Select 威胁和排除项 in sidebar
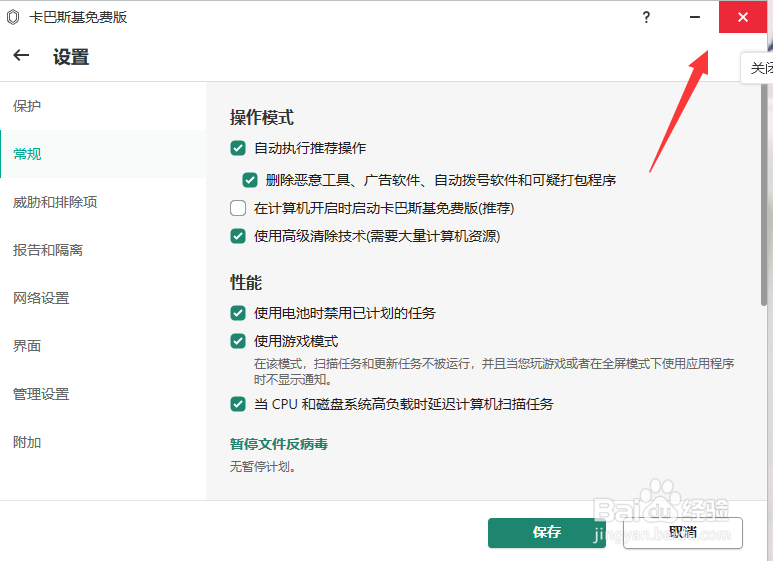 coord(55,202)
